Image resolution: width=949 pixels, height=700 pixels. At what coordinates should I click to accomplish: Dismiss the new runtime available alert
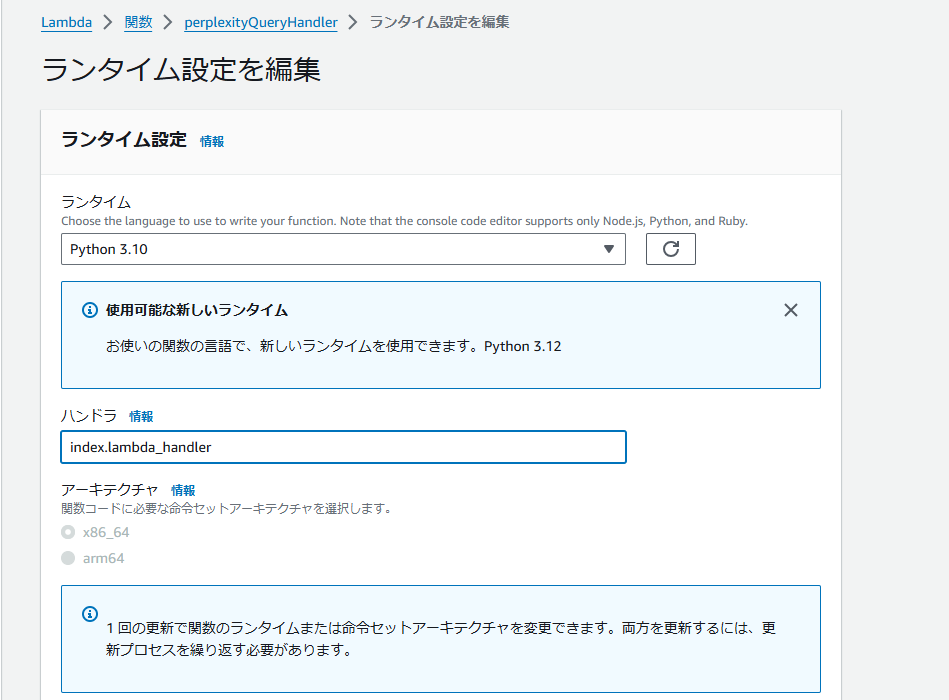[790, 310]
